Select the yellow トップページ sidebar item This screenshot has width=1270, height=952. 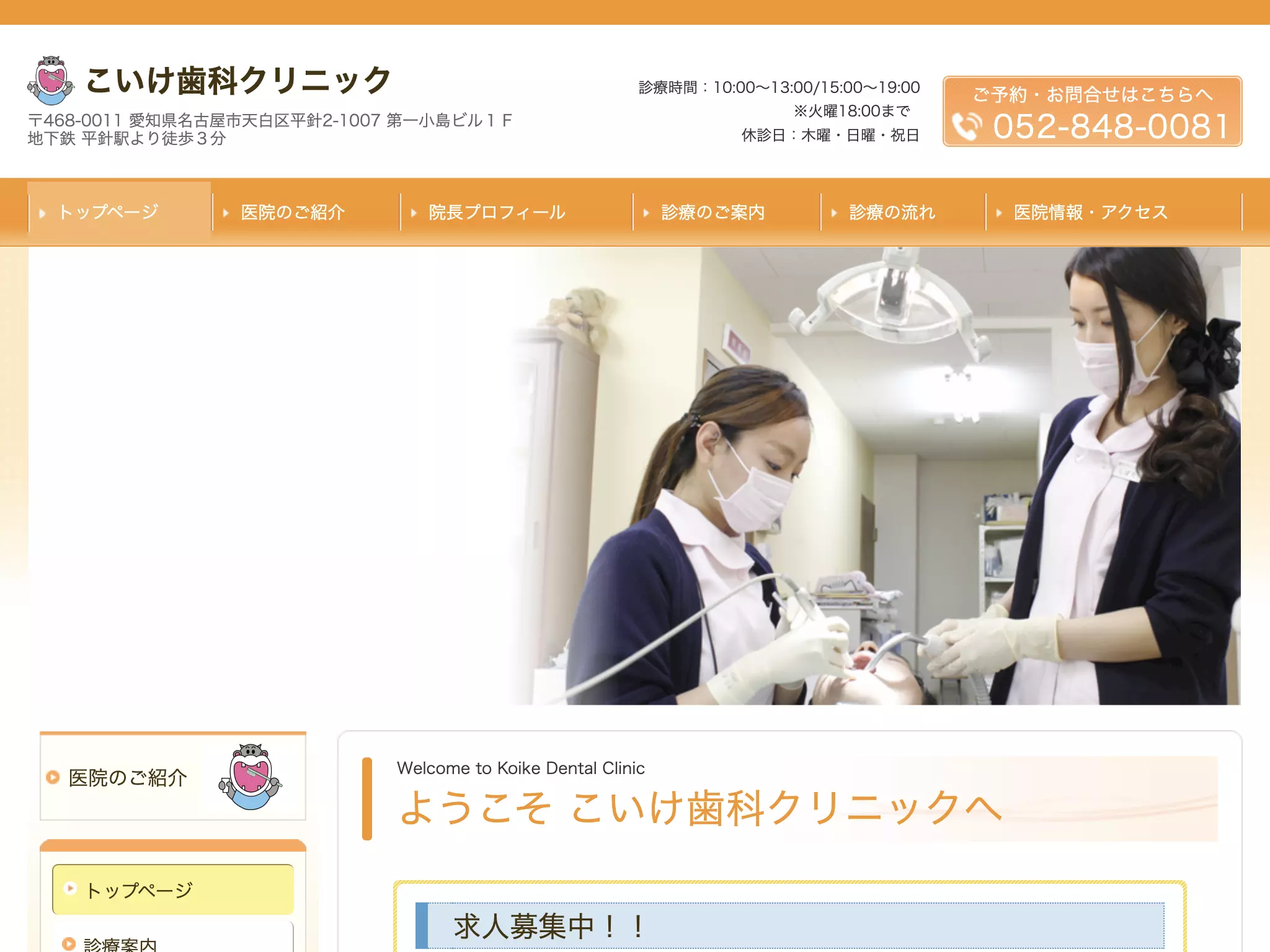173,889
